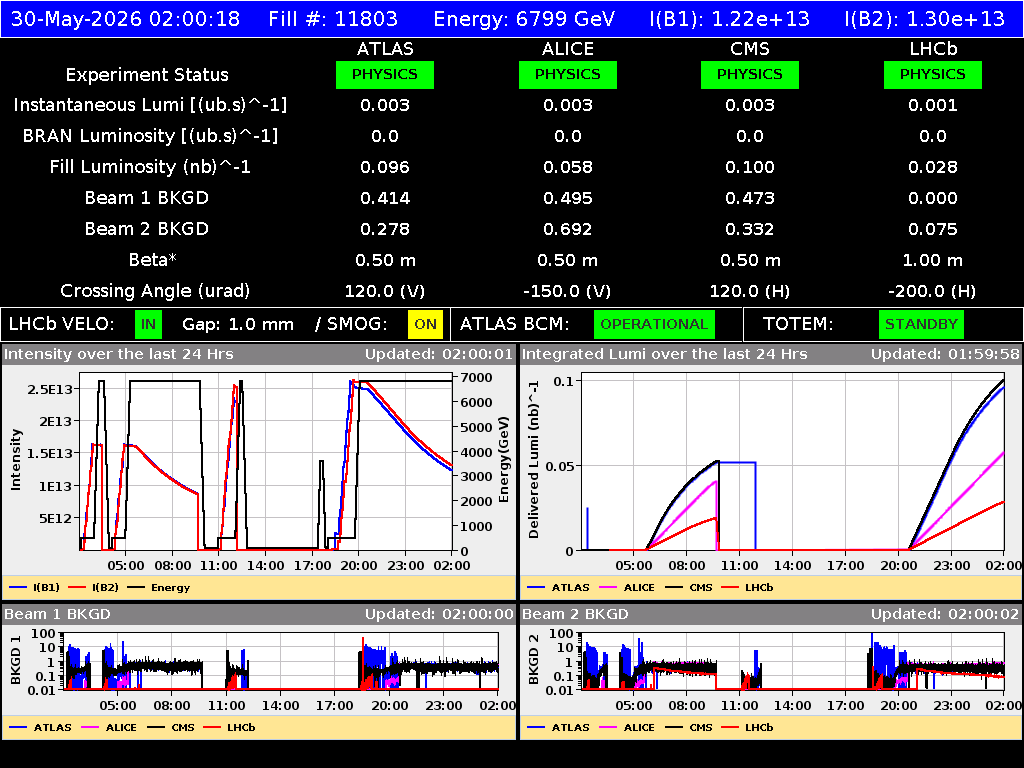Click the ALICE column header
This screenshot has height=768, width=1024.
coord(568,49)
